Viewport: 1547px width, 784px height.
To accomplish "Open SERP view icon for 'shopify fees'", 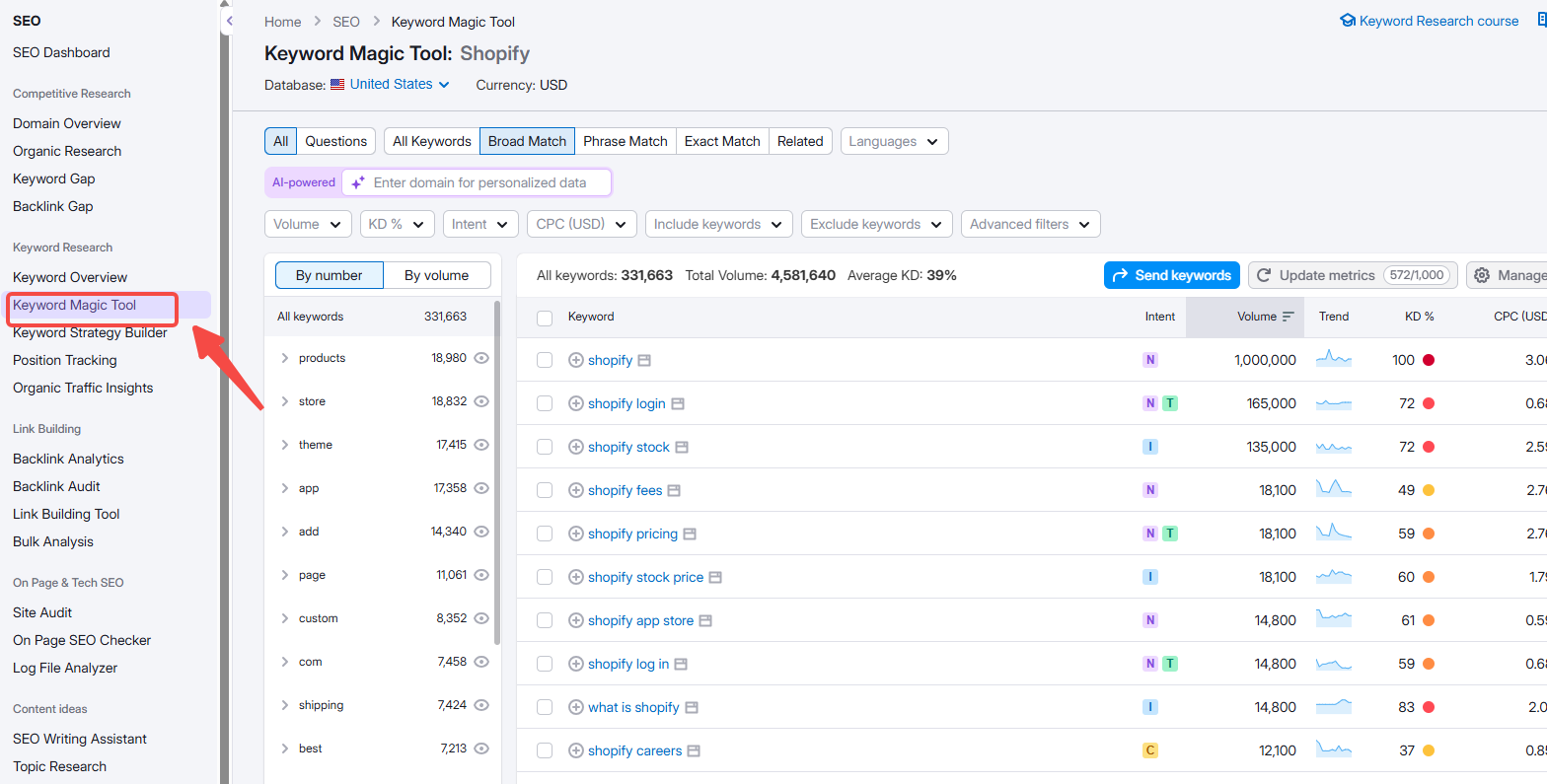I will [674, 491].
